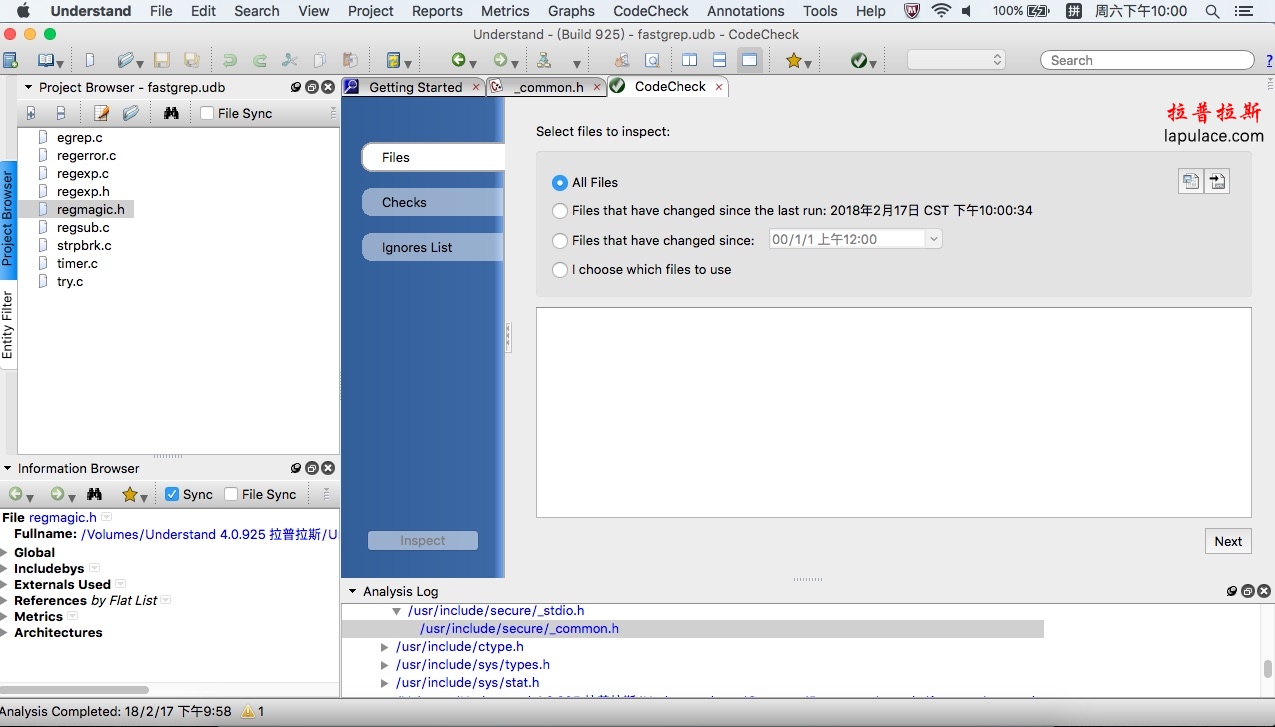
Task: Expand the References by Flat List section
Action: tap(5, 600)
